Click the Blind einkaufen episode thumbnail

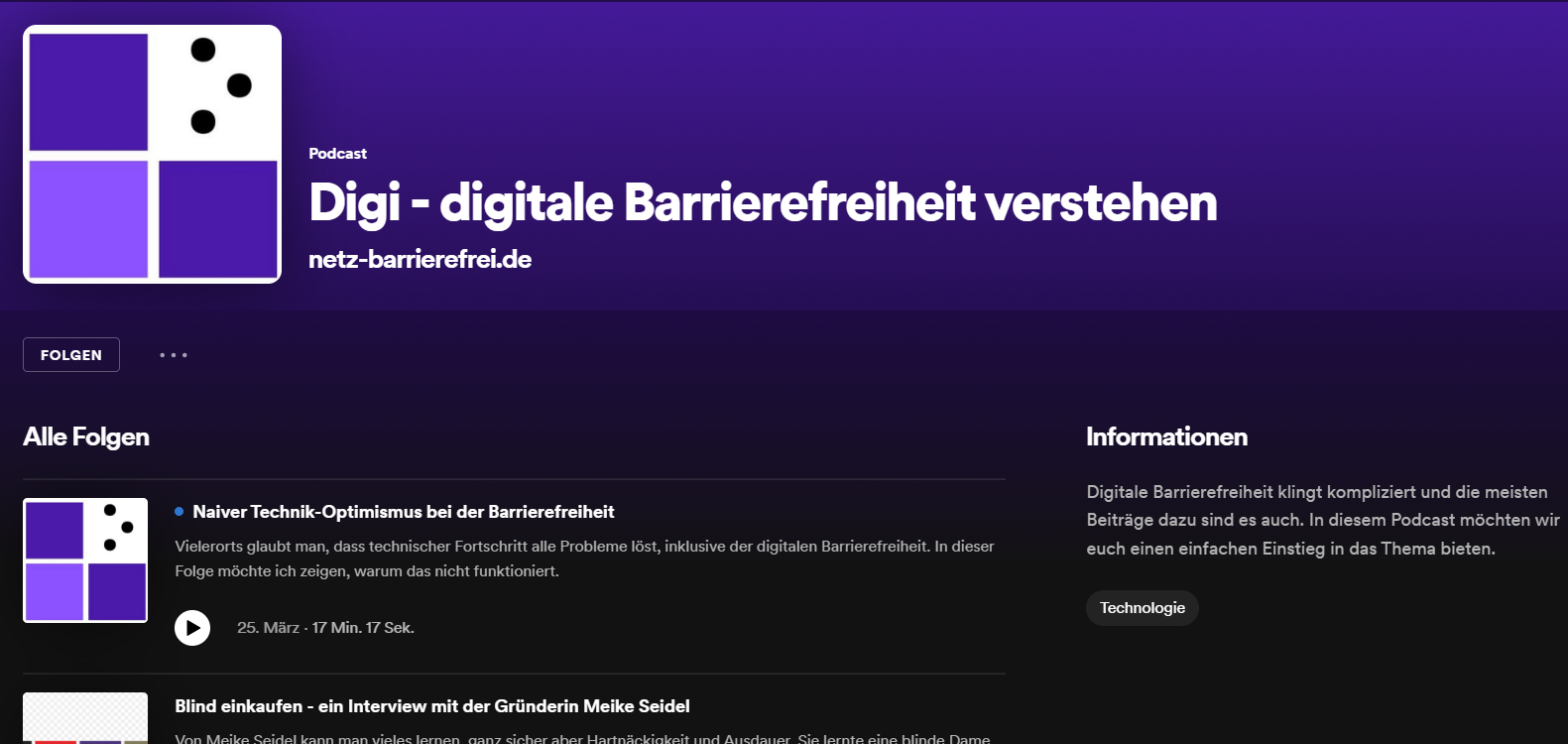tap(85, 718)
